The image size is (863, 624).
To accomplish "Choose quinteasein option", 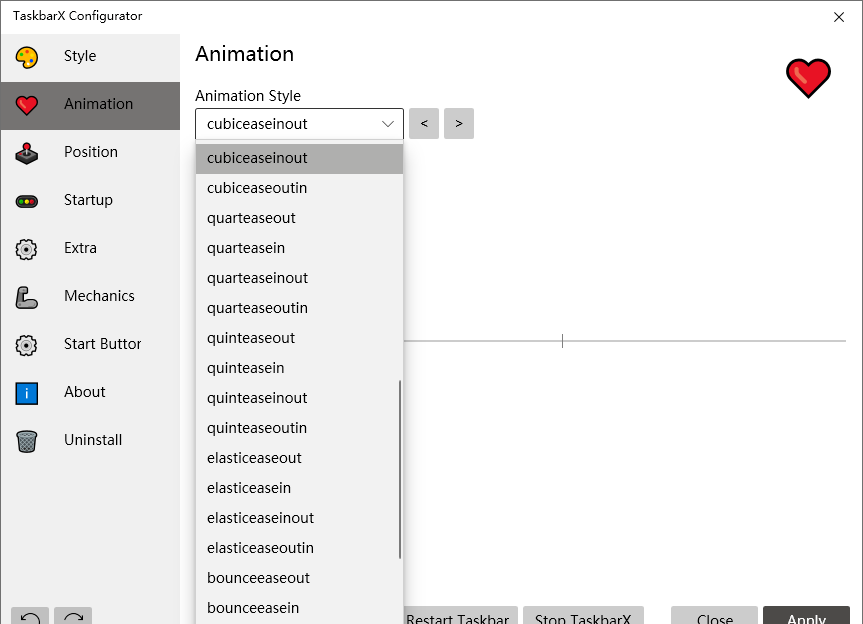I will [299, 368].
